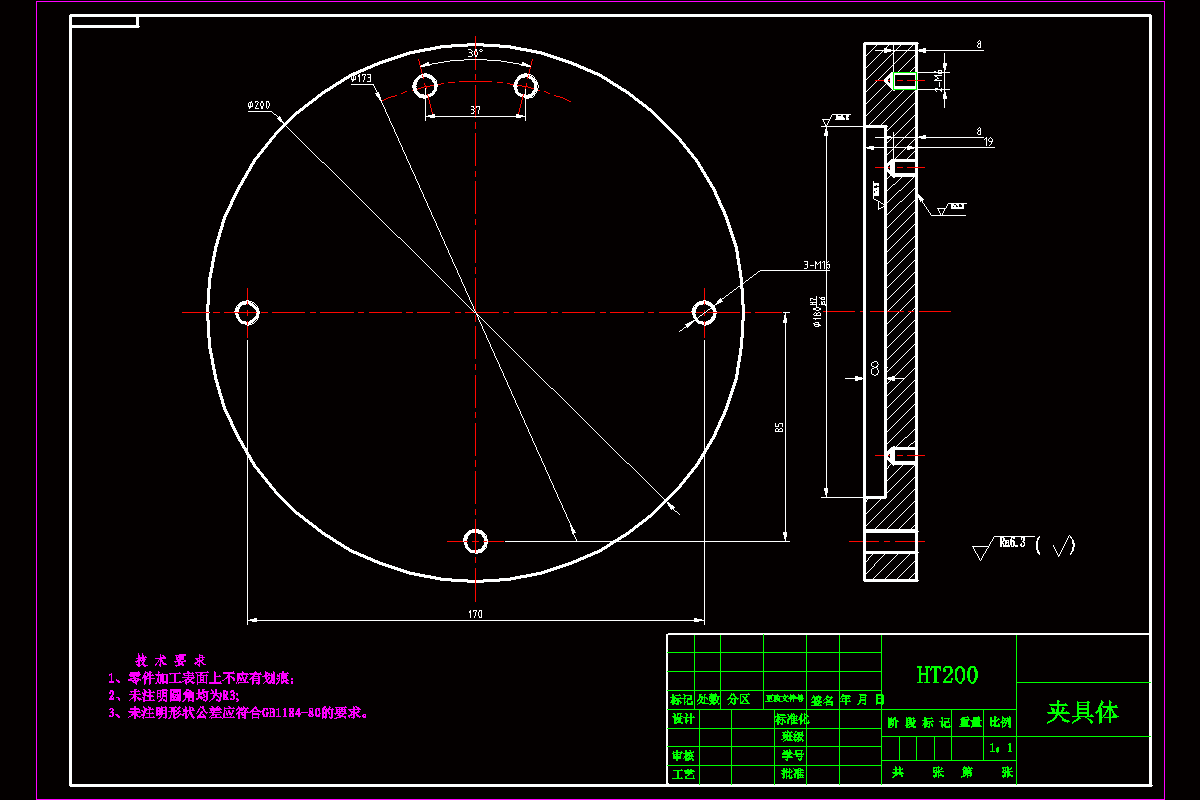
Task: Click the 处数 cell in the title block
Action: click(x=707, y=699)
